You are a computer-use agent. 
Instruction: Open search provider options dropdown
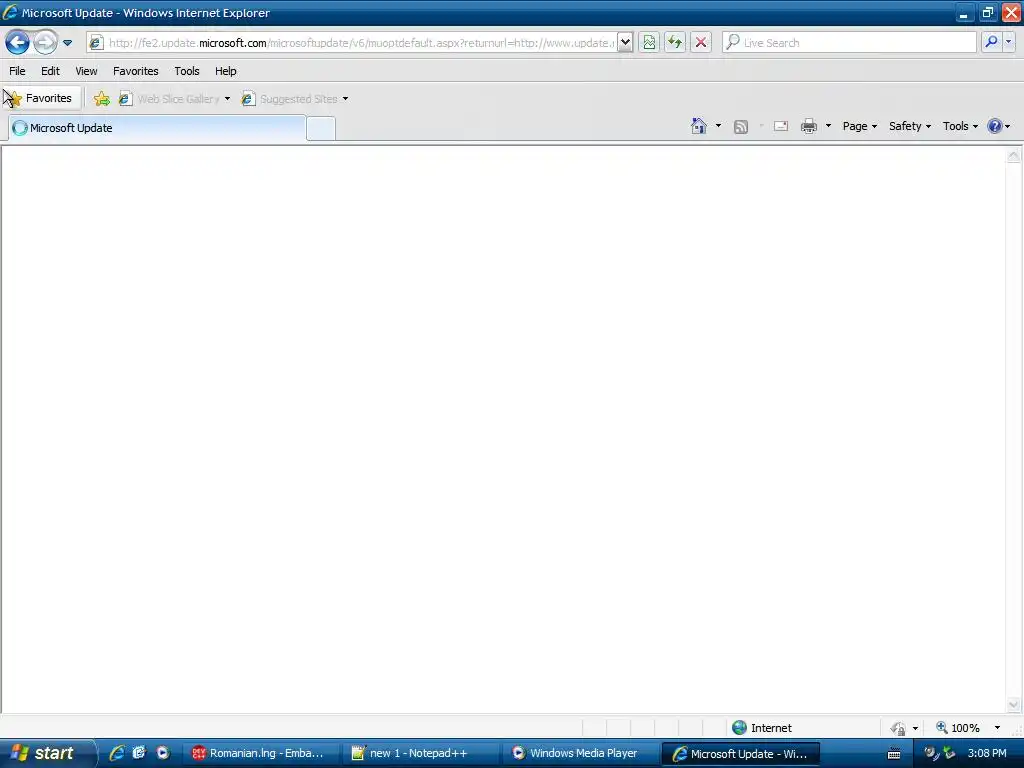click(1009, 42)
